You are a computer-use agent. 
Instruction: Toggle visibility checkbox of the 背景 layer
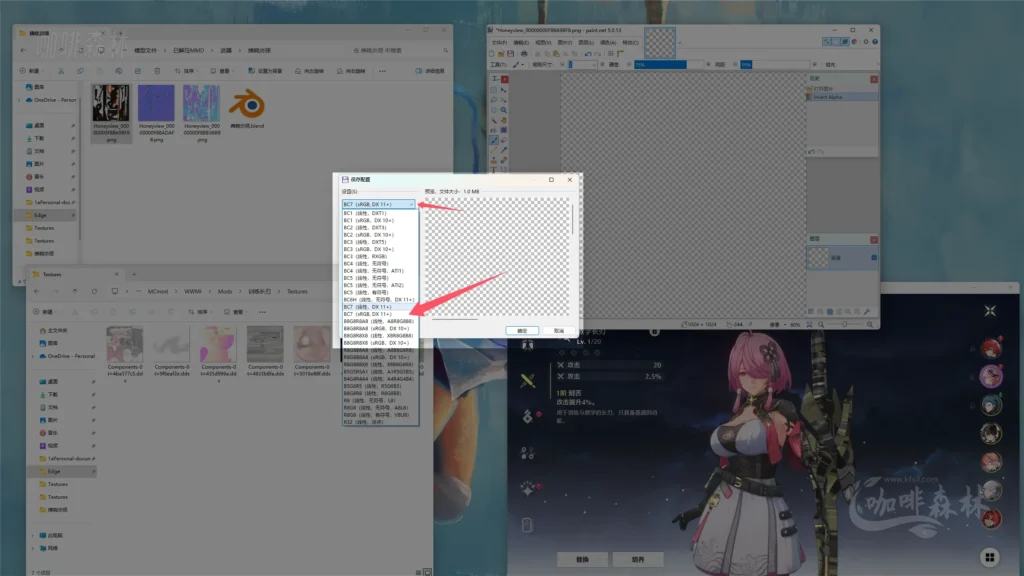(873, 258)
